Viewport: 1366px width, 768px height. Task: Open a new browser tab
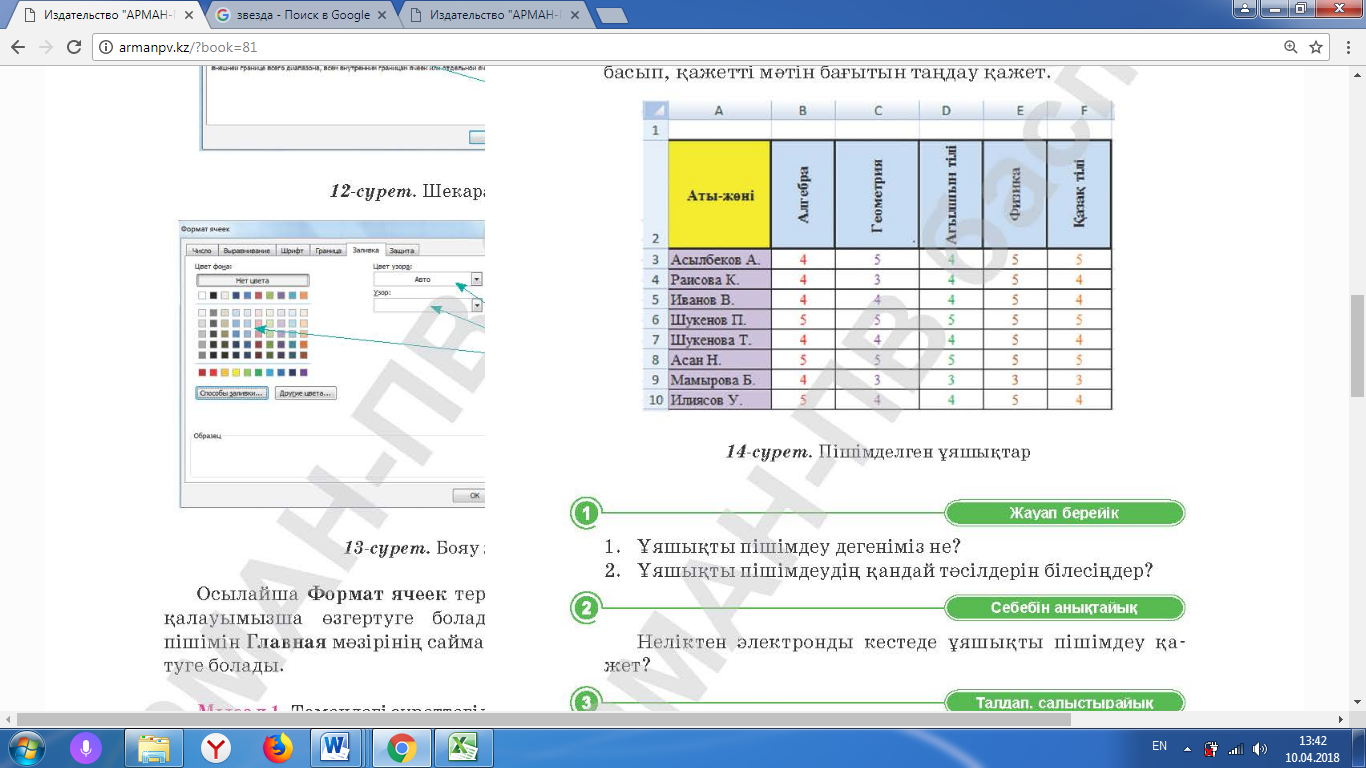(x=611, y=16)
